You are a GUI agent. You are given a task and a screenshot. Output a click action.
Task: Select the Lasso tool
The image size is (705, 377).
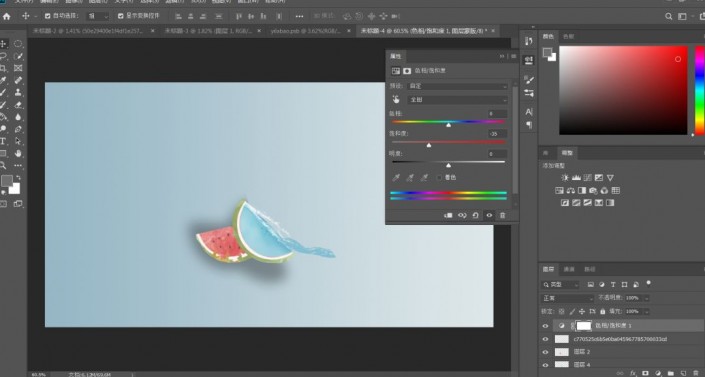point(3,56)
